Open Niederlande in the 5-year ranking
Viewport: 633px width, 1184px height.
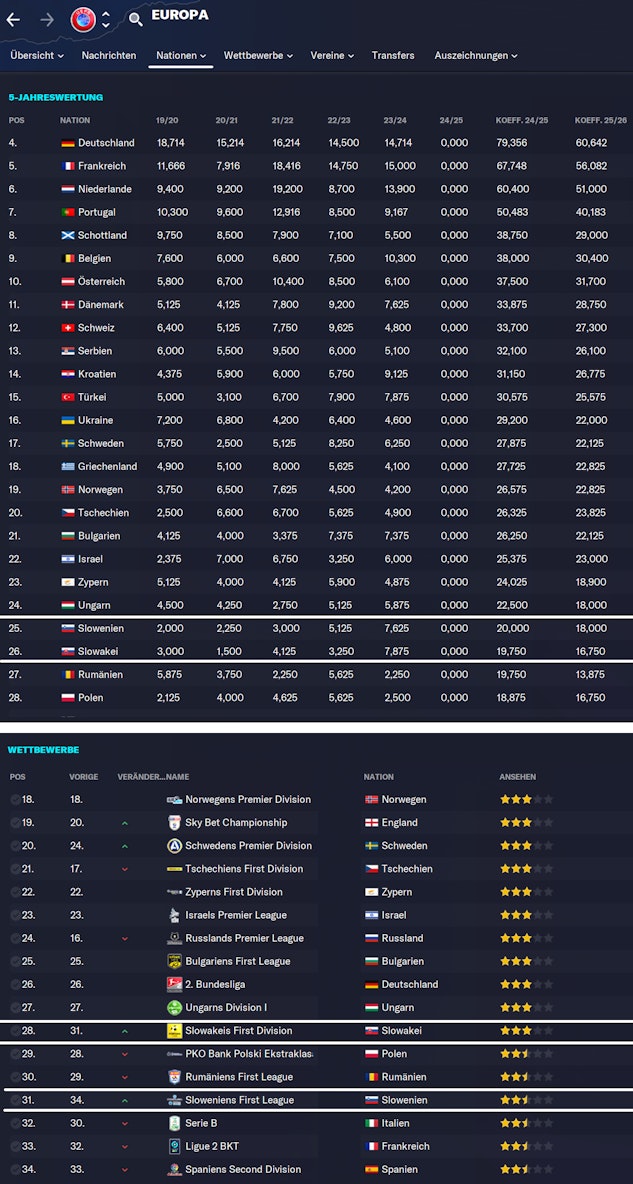[x=105, y=189]
